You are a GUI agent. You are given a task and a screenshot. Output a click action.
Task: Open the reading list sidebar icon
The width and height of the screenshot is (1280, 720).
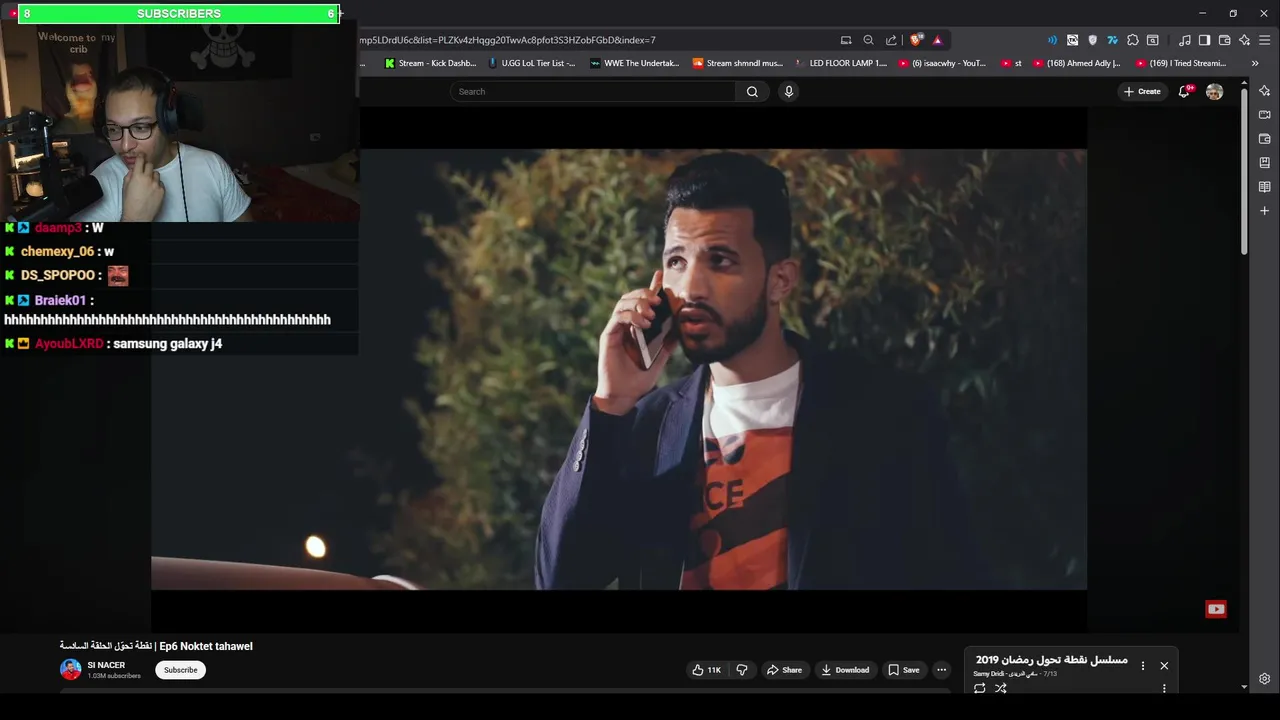coord(1264,187)
